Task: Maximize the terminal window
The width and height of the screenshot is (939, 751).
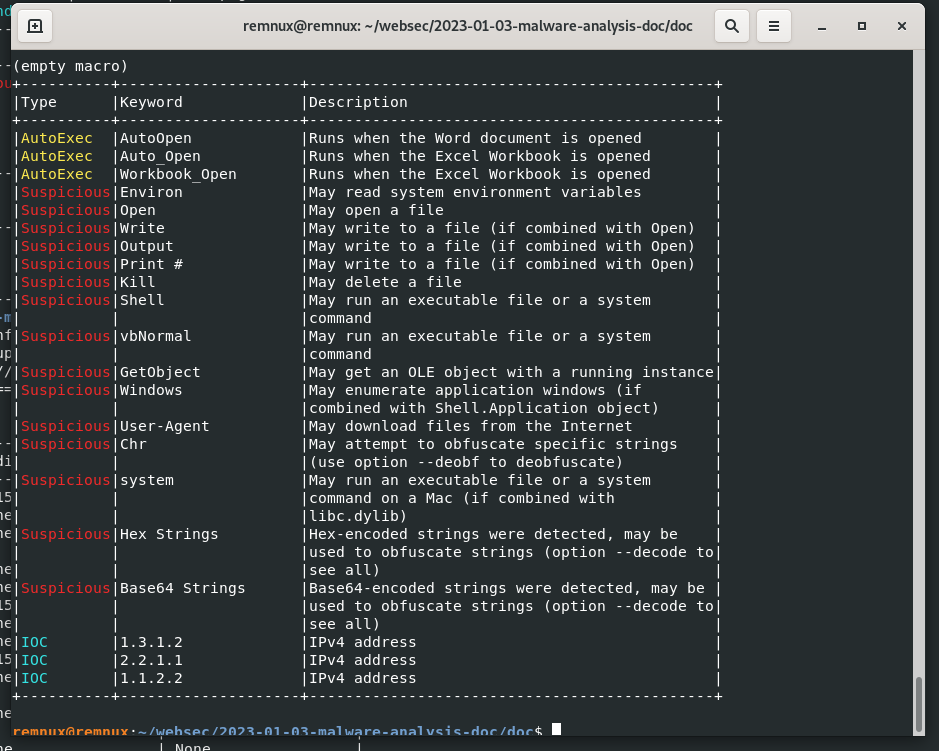Action: [862, 26]
